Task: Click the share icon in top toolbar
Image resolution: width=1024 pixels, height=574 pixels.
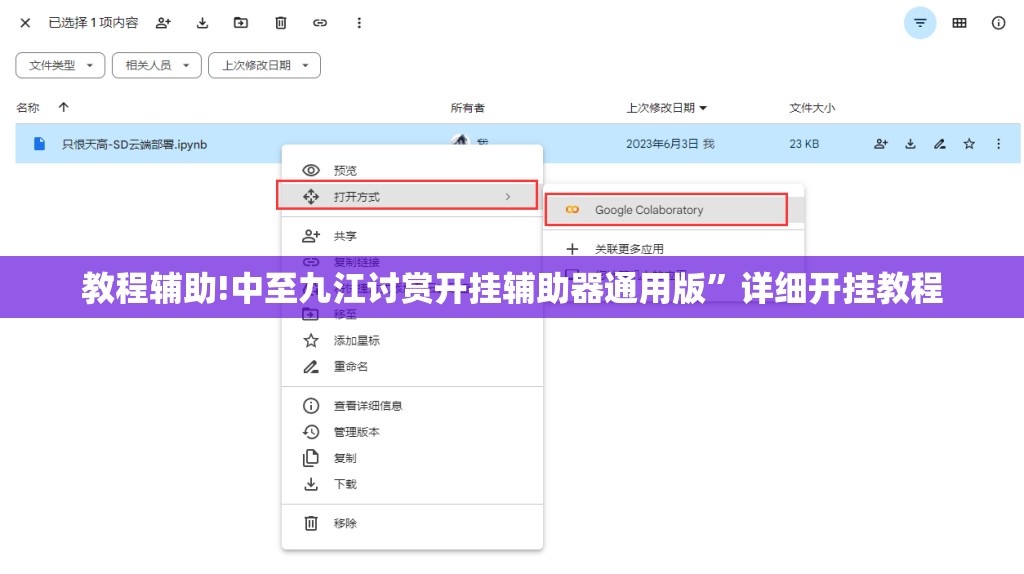Action: [163, 23]
